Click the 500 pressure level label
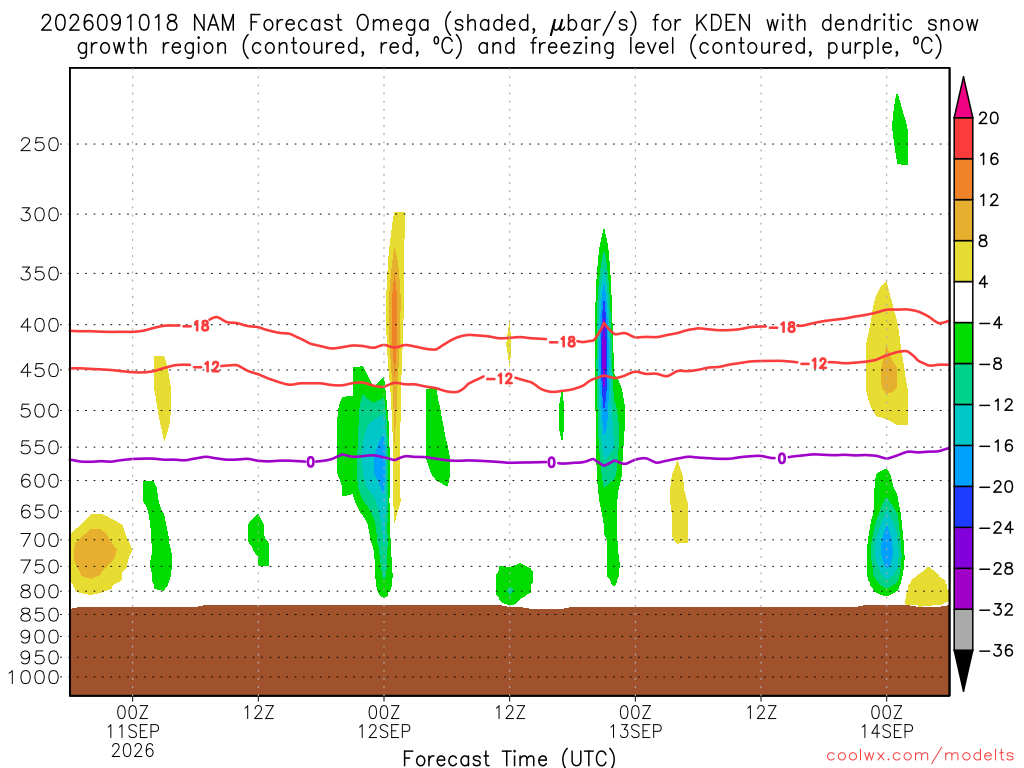The image size is (1024, 768). pos(40,411)
